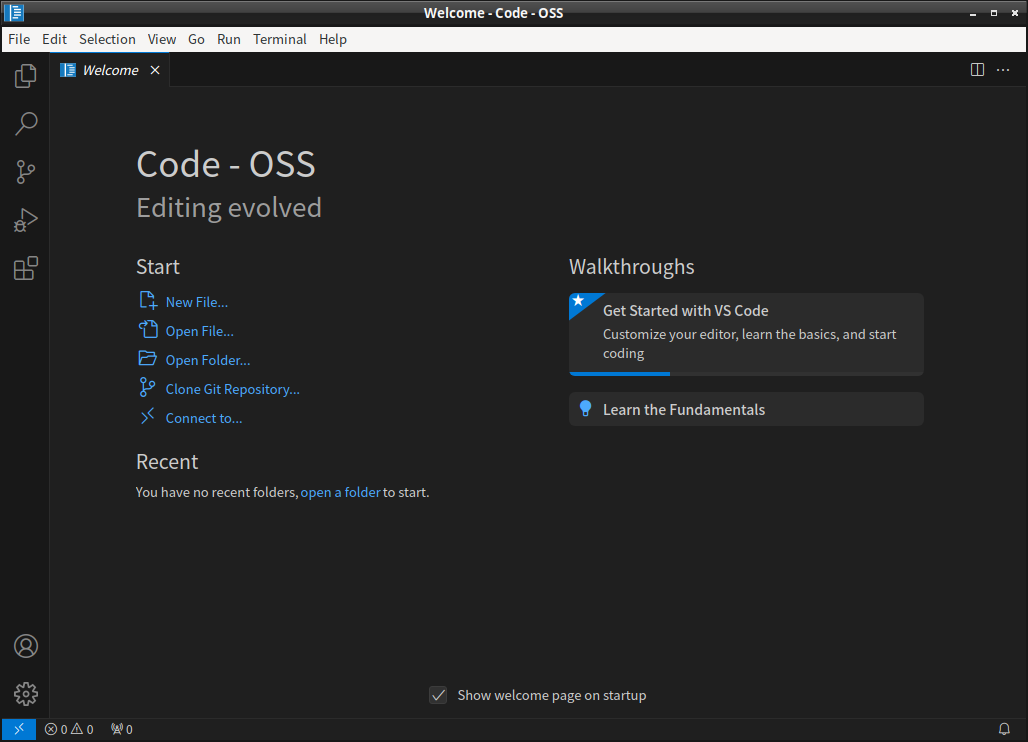This screenshot has width=1028, height=742.
Task: Open the Run menu
Action: [x=229, y=39]
